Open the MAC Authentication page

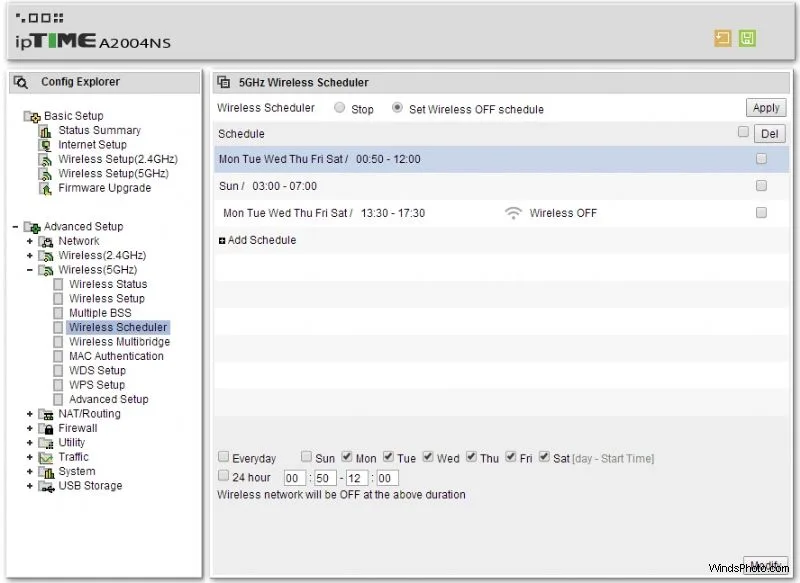(116, 356)
